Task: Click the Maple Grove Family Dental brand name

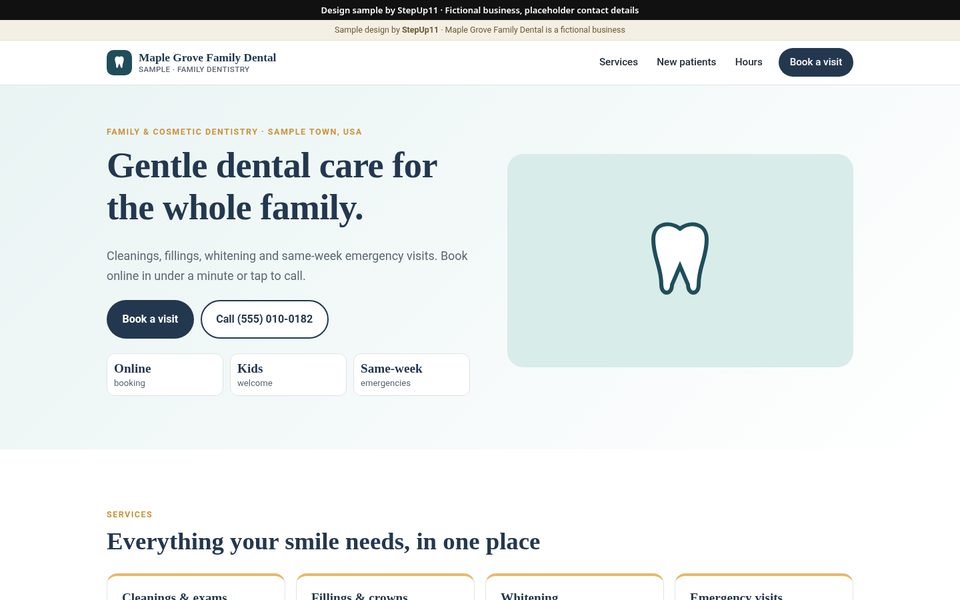Action: pyautogui.click(x=207, y=58)
